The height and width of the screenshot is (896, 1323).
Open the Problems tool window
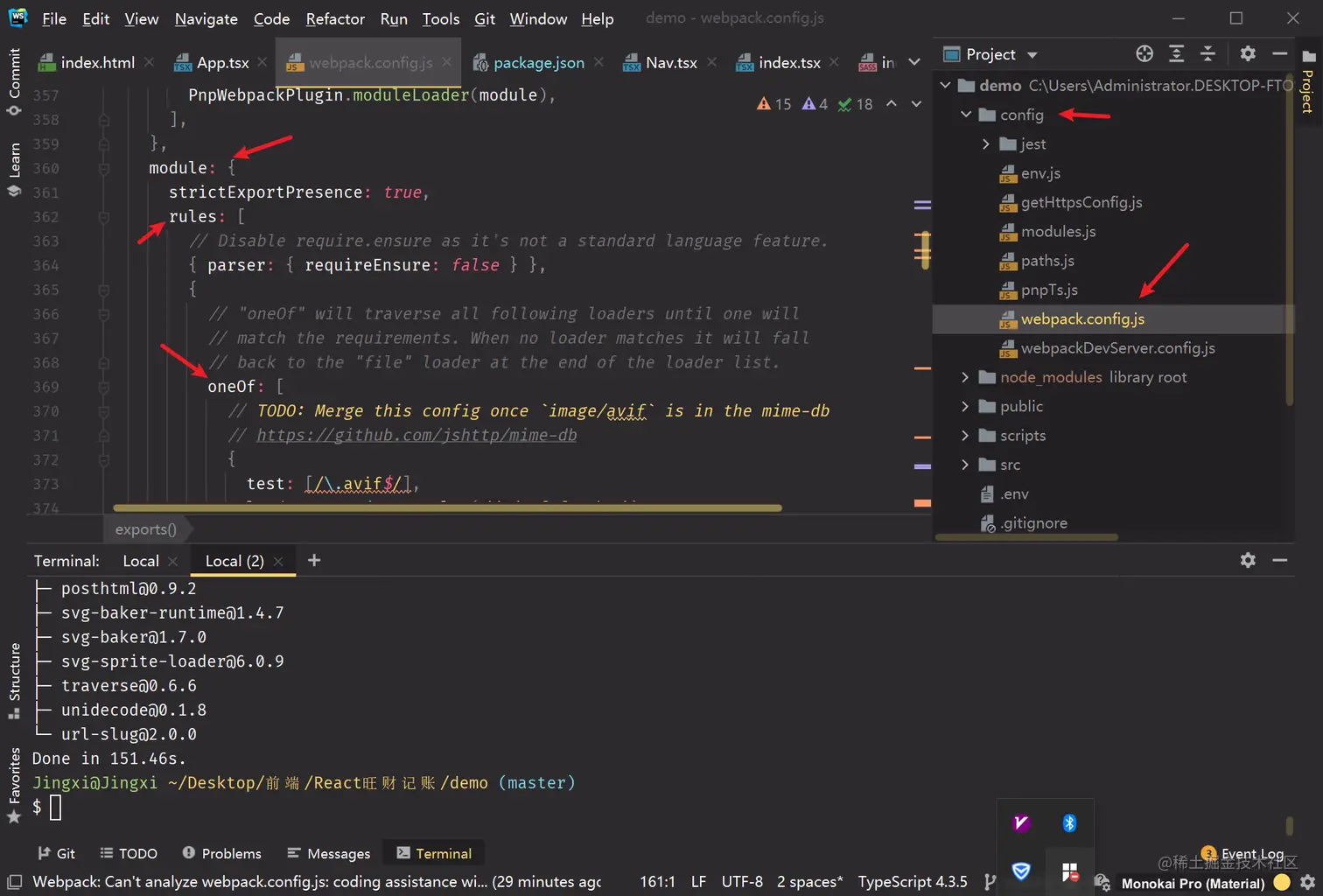point(221,853)
